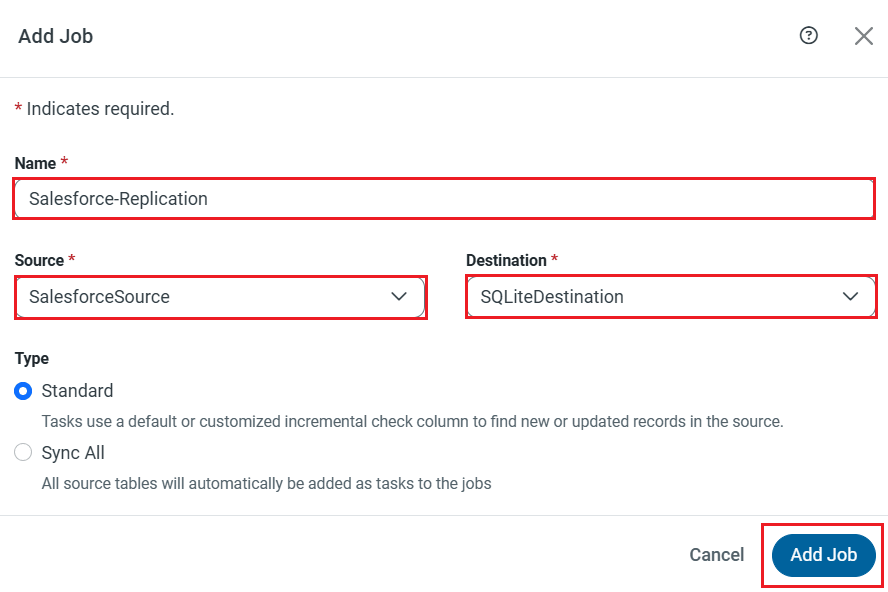
Task: Click the Destination field label
Action: 506,260
